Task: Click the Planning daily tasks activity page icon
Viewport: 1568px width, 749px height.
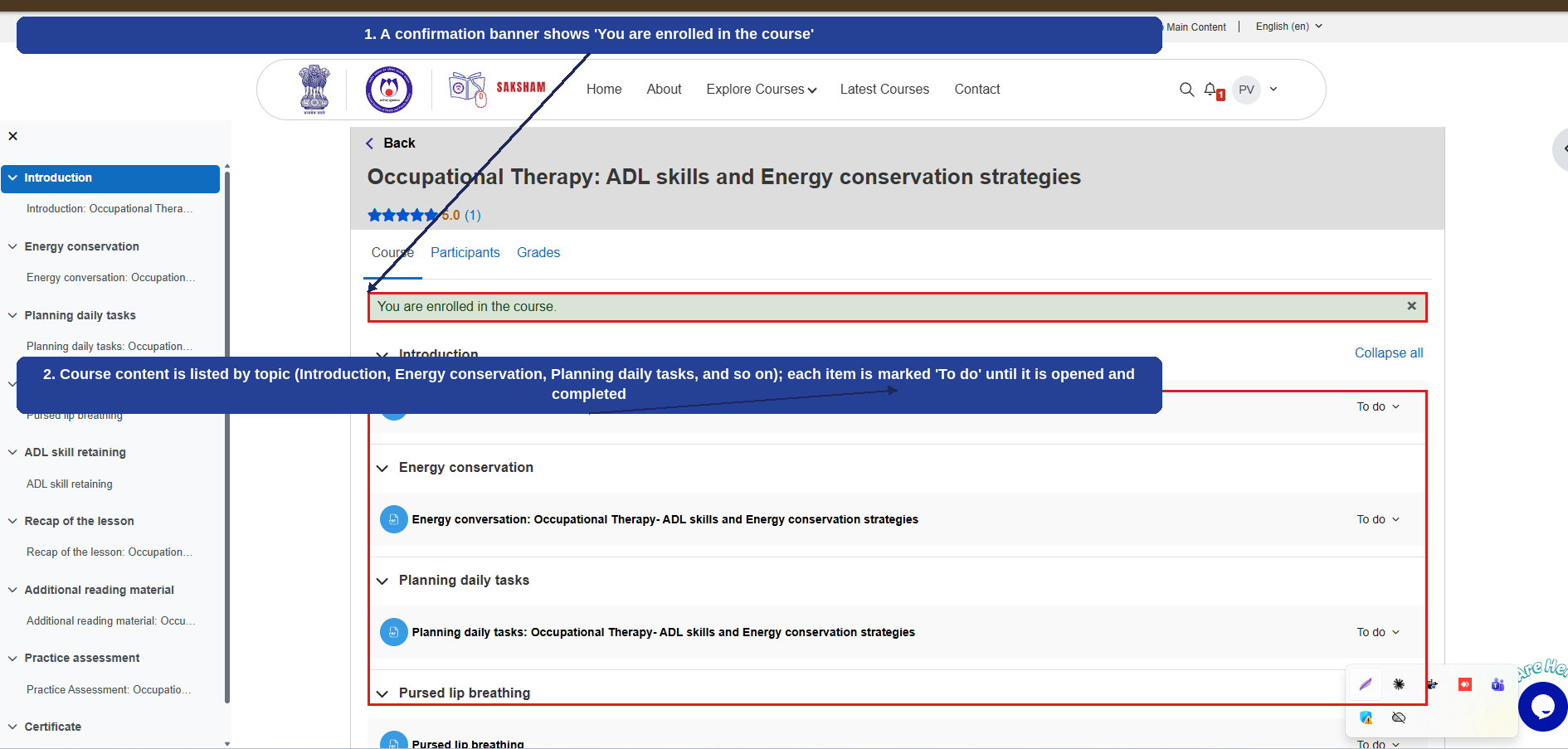Action: point(394,632)
